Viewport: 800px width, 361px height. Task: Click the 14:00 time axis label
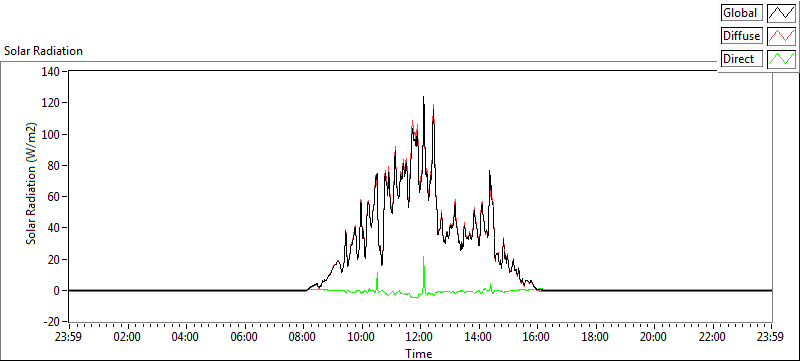(479, 337)
